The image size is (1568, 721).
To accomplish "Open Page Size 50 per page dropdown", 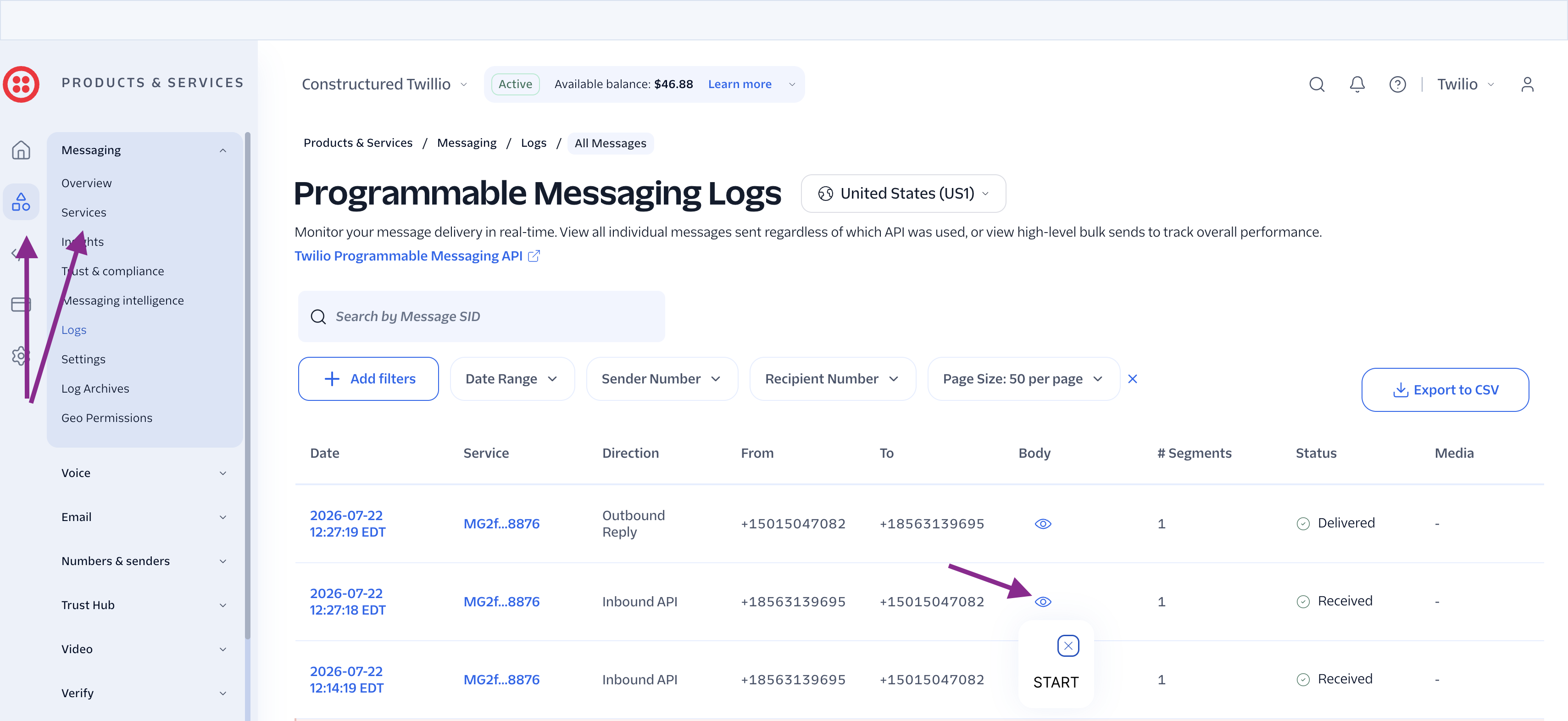I will 1023,379.
